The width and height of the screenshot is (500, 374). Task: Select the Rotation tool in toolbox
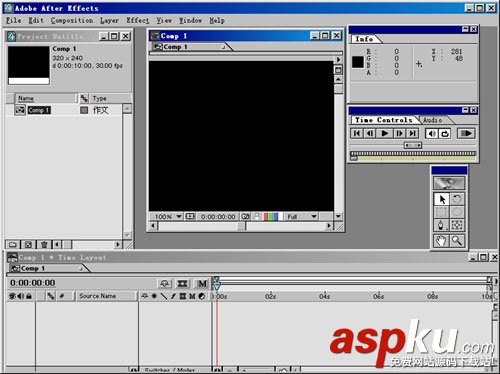point(457,199)
